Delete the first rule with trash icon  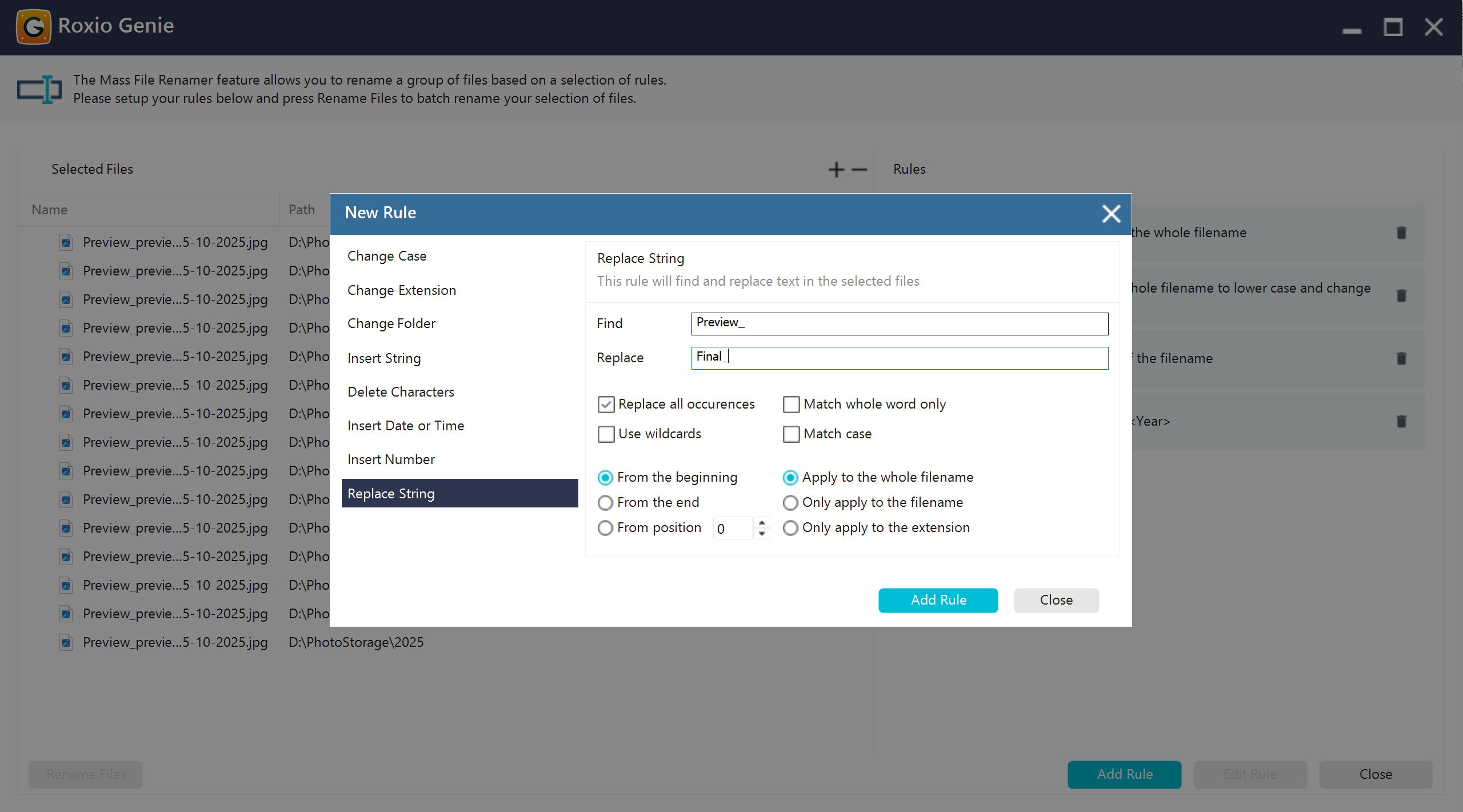(x=1401, y=233)
